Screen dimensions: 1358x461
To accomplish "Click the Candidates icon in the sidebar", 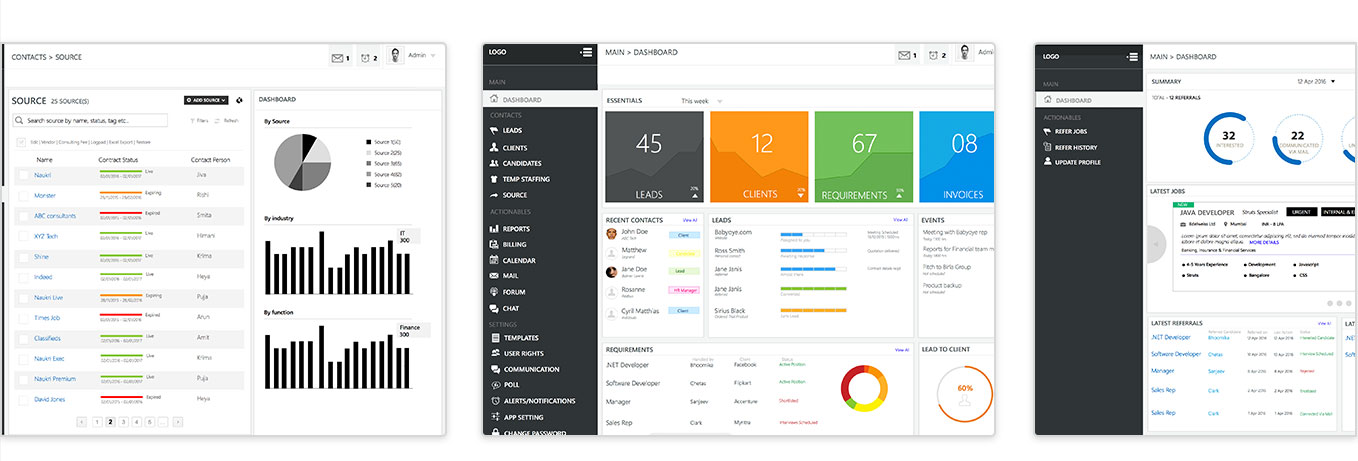I will pos(494,163).
